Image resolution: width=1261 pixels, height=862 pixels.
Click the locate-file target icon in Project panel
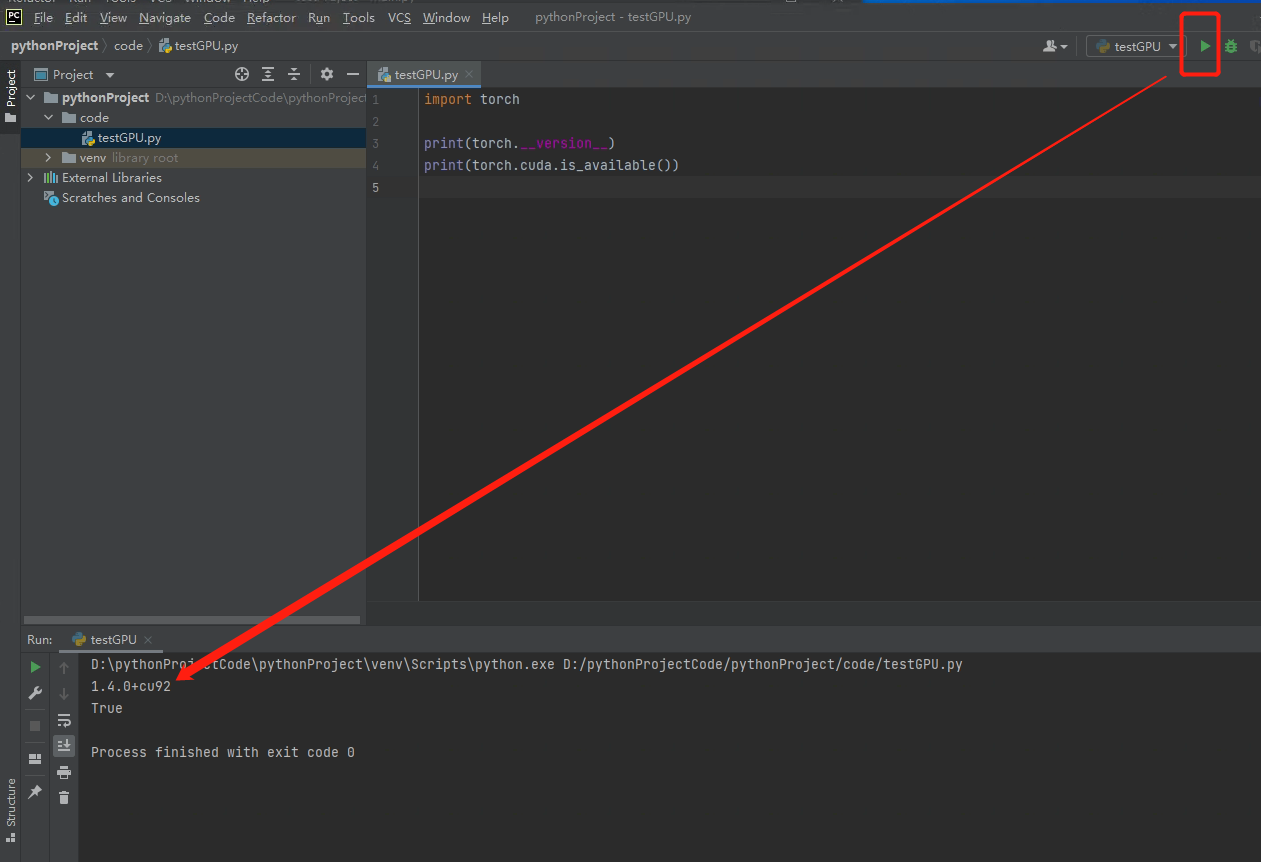click(x=241, y=74)
